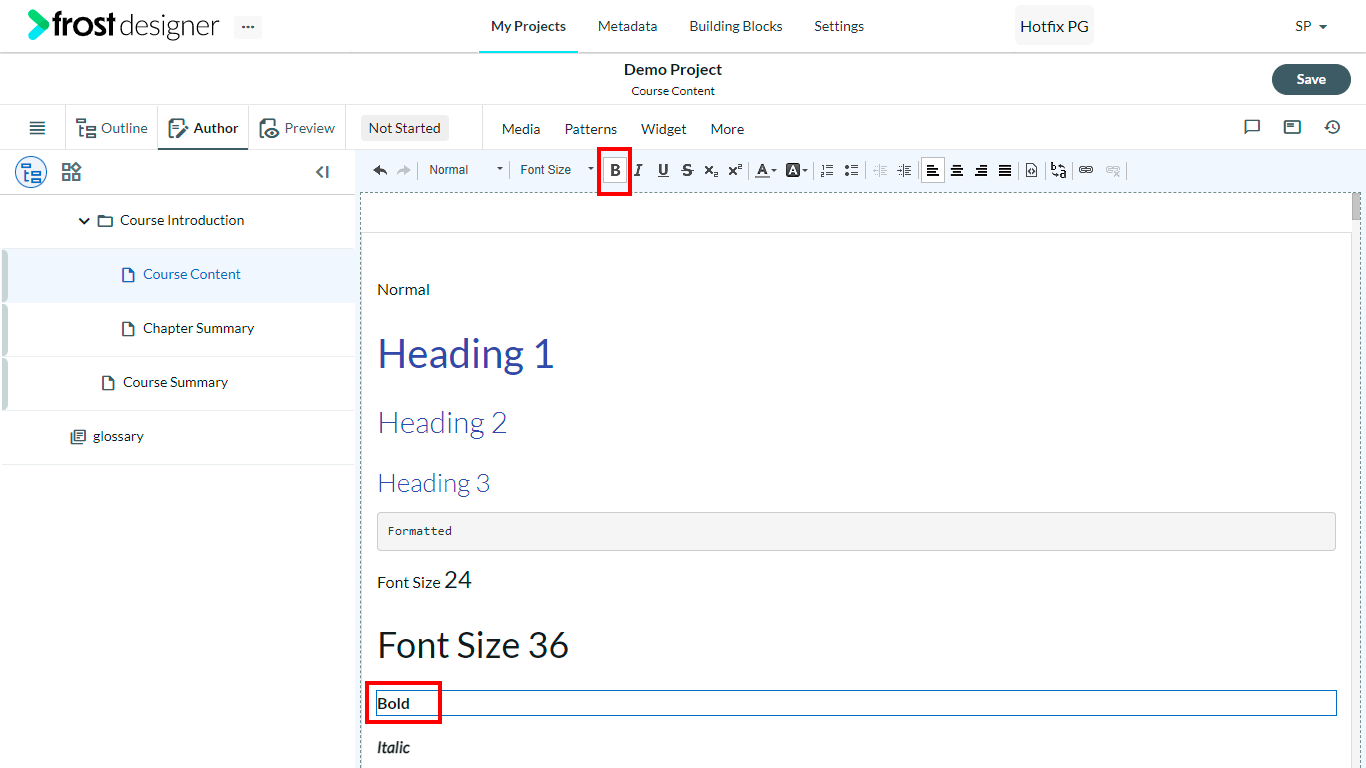The width and height of the screenshot is (1366, 768).
Task: Insert a numbered list
Action: tap(827, 170)
